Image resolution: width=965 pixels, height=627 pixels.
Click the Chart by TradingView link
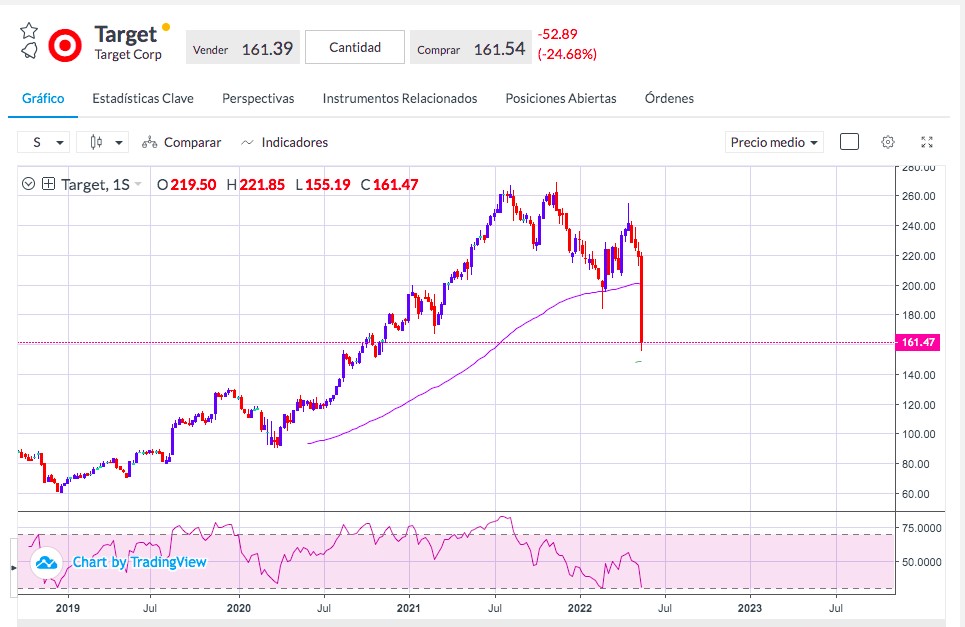tap(140, 562)
